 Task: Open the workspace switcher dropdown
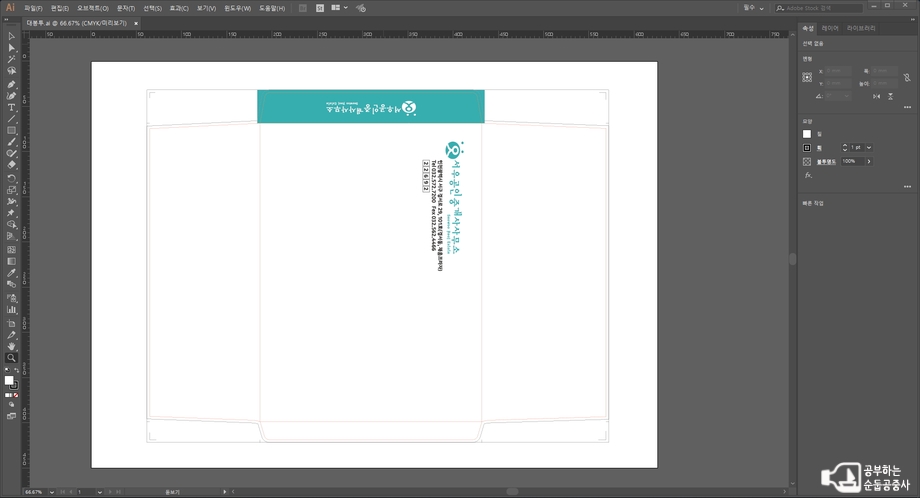point(753,8)
